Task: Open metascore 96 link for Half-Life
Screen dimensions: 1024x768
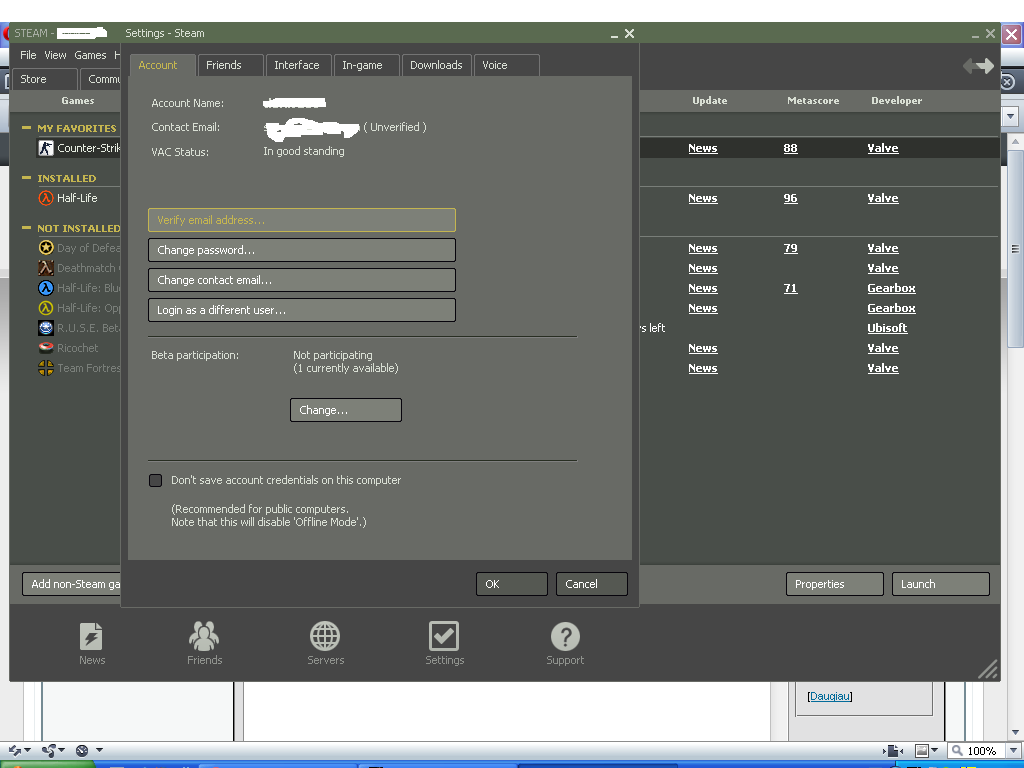Action: (790, 198)
